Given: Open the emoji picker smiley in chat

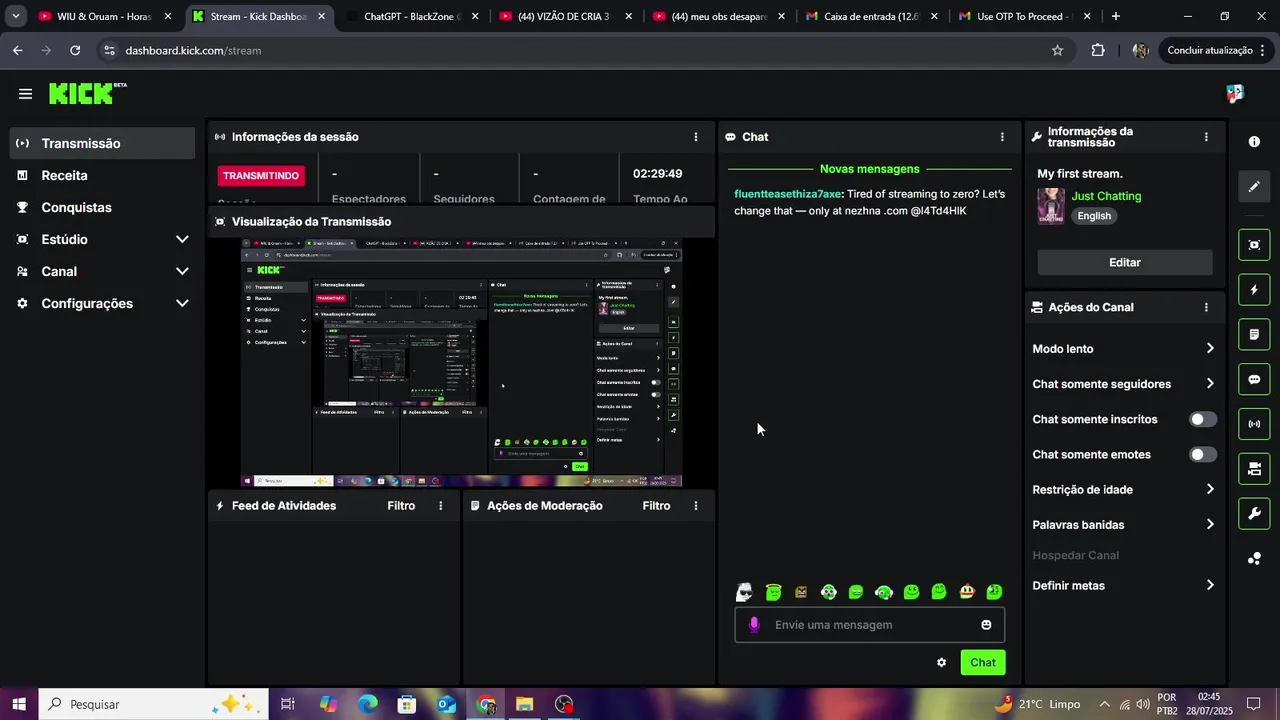Looking at the screenshot, I should [x=986, y=625].
